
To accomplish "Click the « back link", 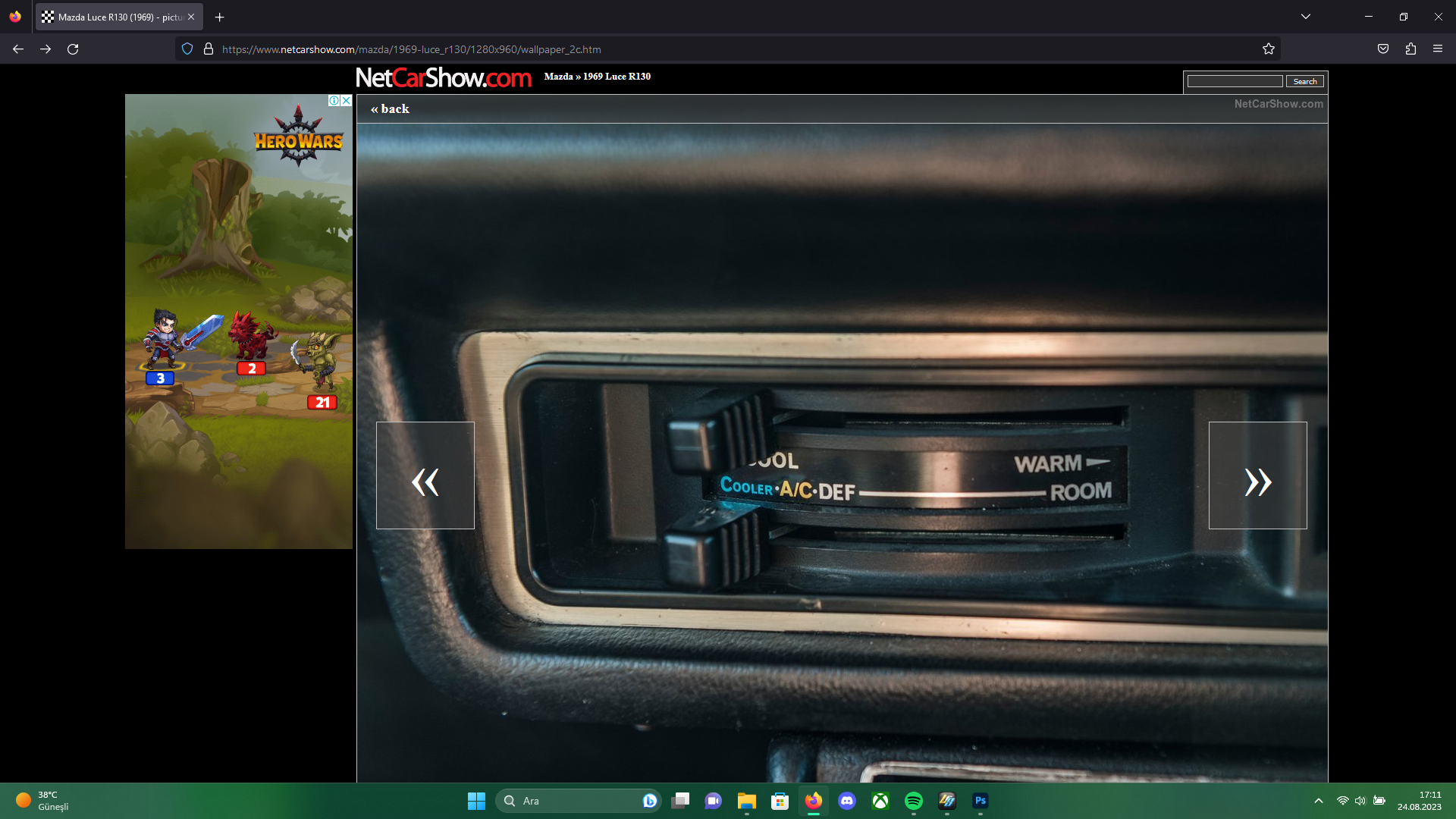I will [390, 109].
